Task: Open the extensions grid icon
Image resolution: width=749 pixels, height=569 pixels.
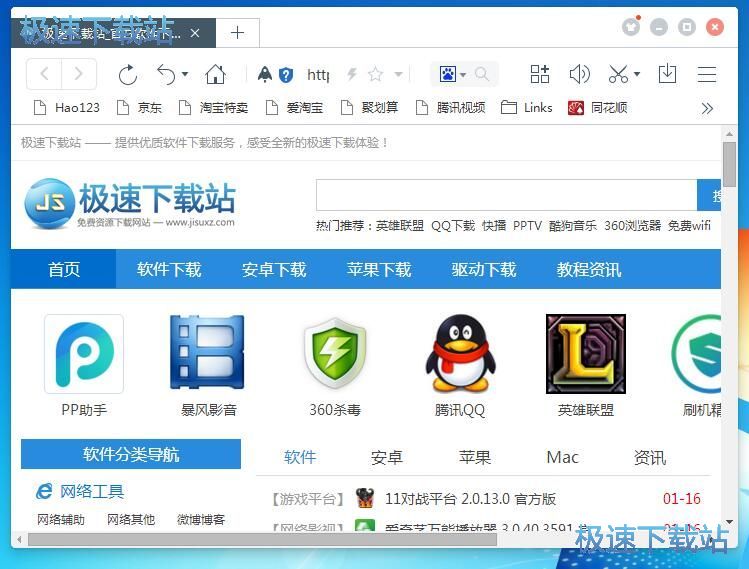Action: tap(540, 74)
